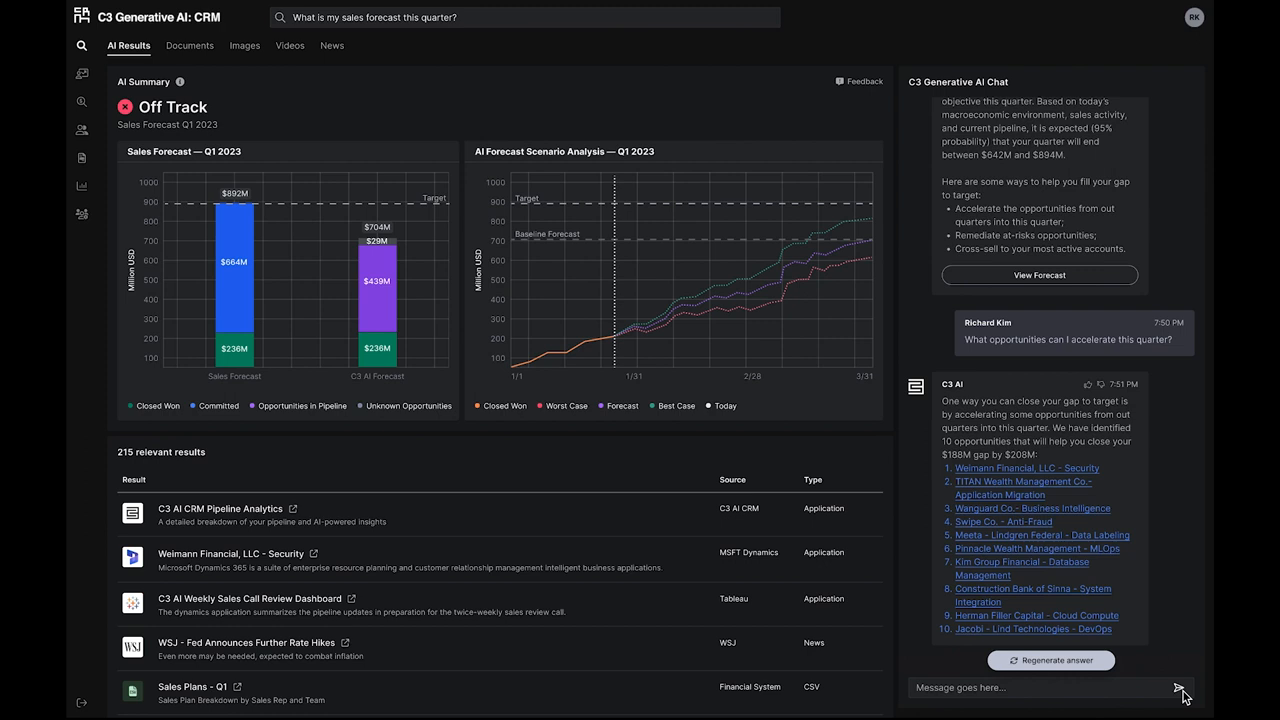The image size is (1280, 720).
Task: Open WSJ - Fed Announces Further Rate Hikes title
Action: [246, 643]
